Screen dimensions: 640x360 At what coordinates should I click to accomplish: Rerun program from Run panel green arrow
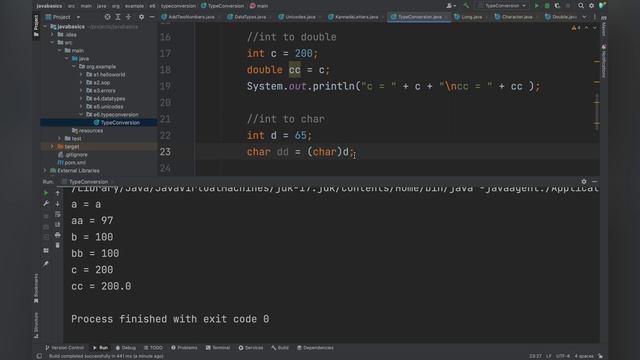[x=46, y=193]
